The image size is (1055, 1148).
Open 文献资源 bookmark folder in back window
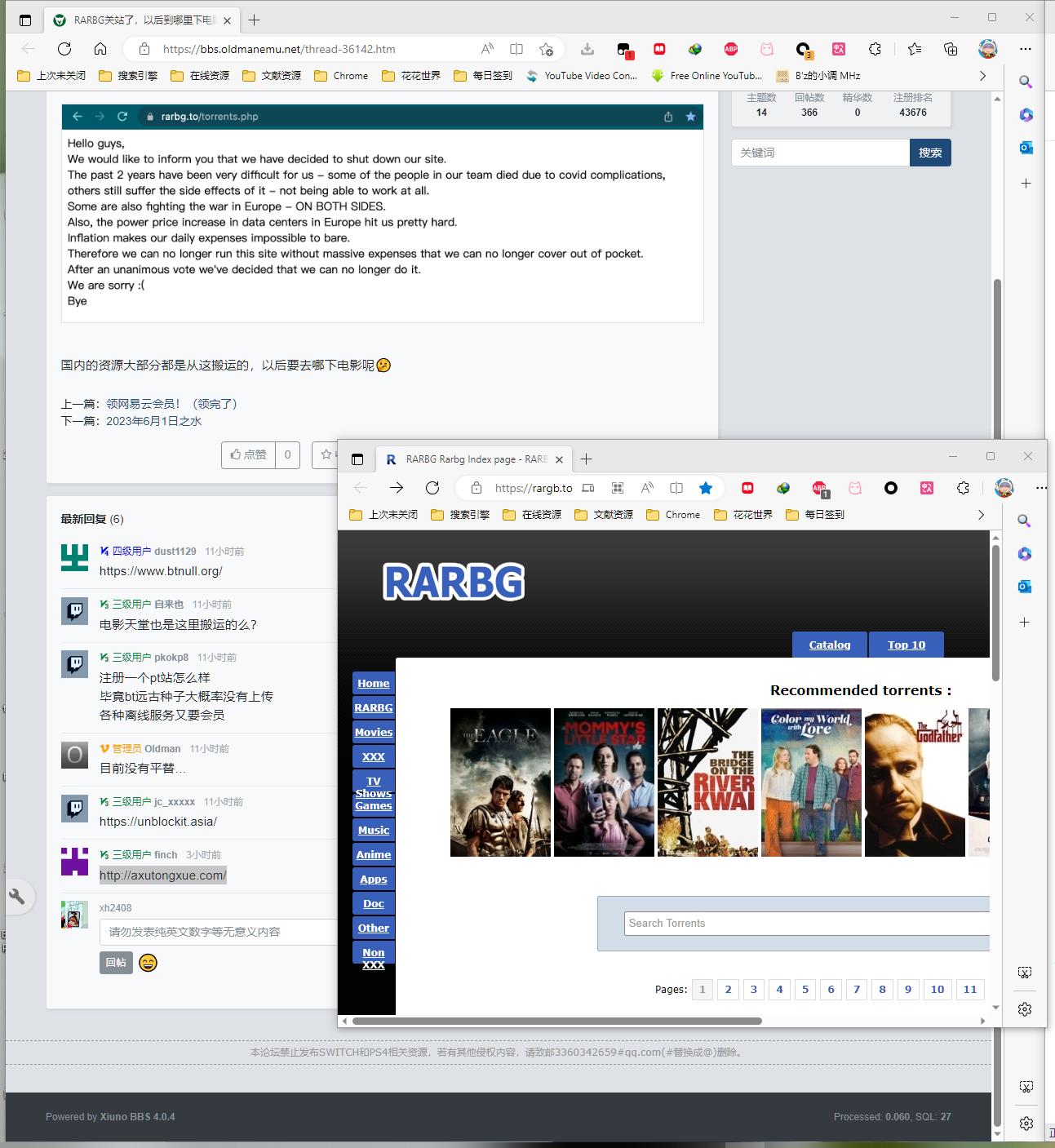272,76
